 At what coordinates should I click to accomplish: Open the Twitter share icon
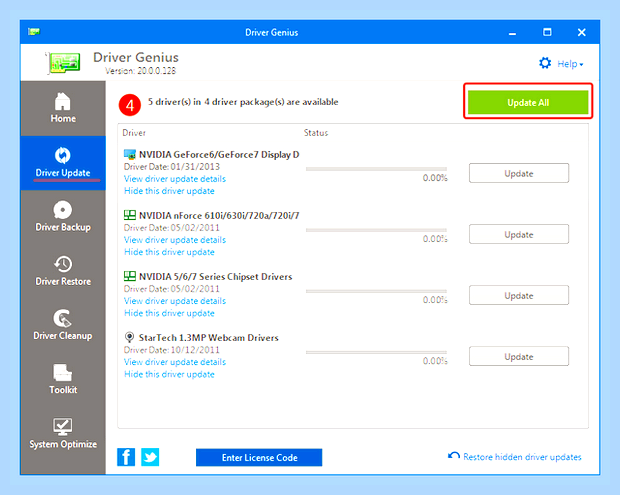tap(150, 457)
